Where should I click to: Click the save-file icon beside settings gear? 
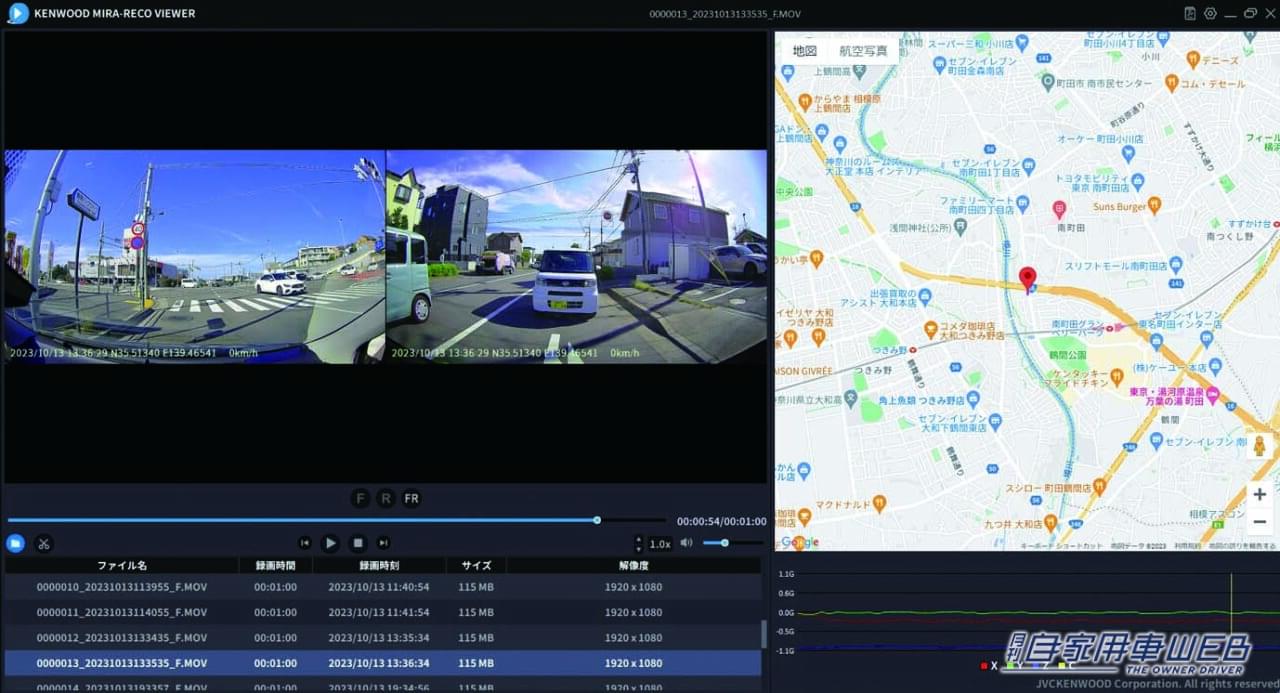pyautogui.click(x=1190, y=13)
